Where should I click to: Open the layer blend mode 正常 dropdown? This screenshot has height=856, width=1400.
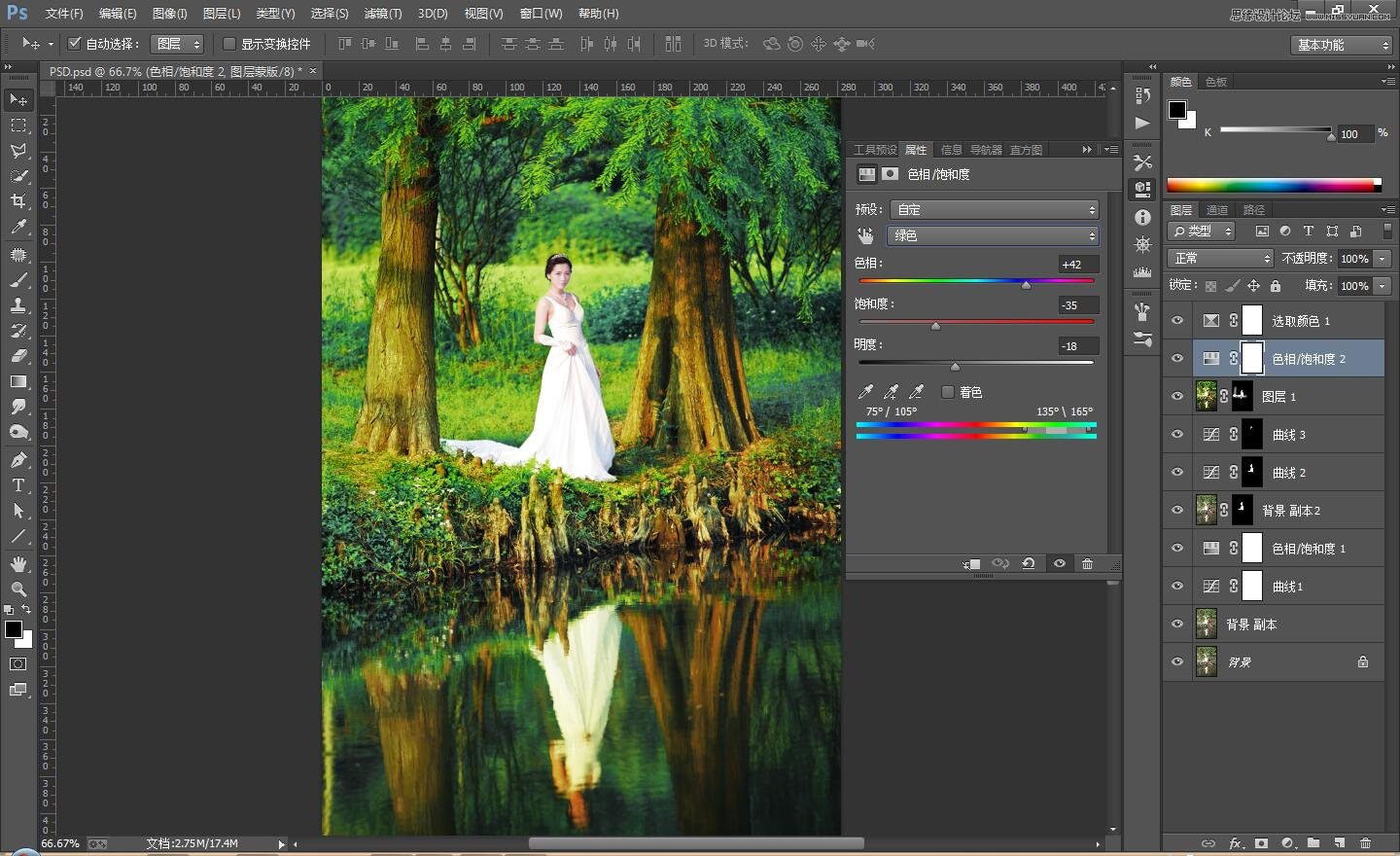click(1220, 259)
